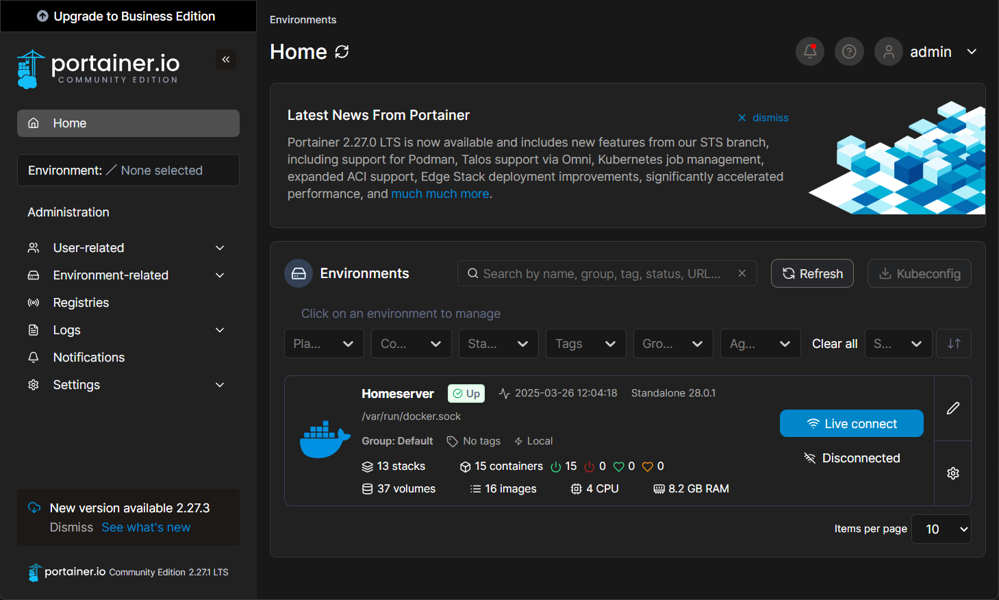Click the admin user avatar icon
Image resolution: width=999 pixels, height=600 pixels.
[889, 52]
